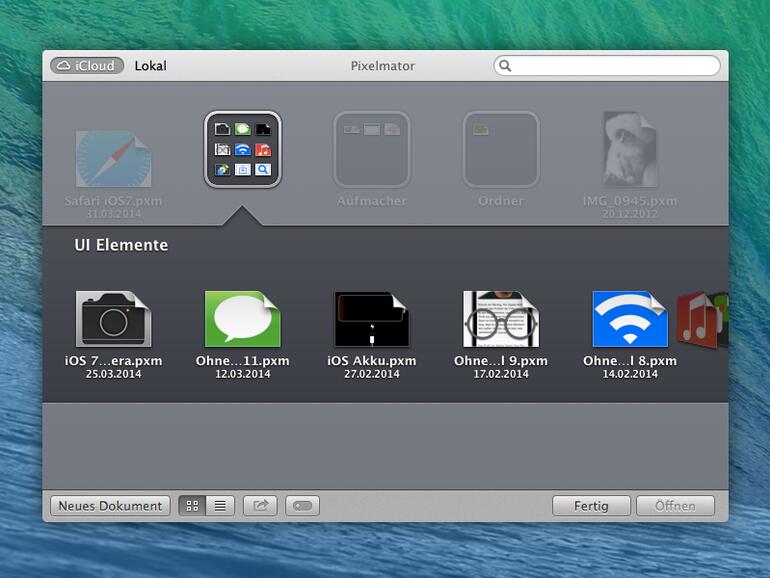Click the new folder icon button
The image size is (770, 578).
coord(302,506)
